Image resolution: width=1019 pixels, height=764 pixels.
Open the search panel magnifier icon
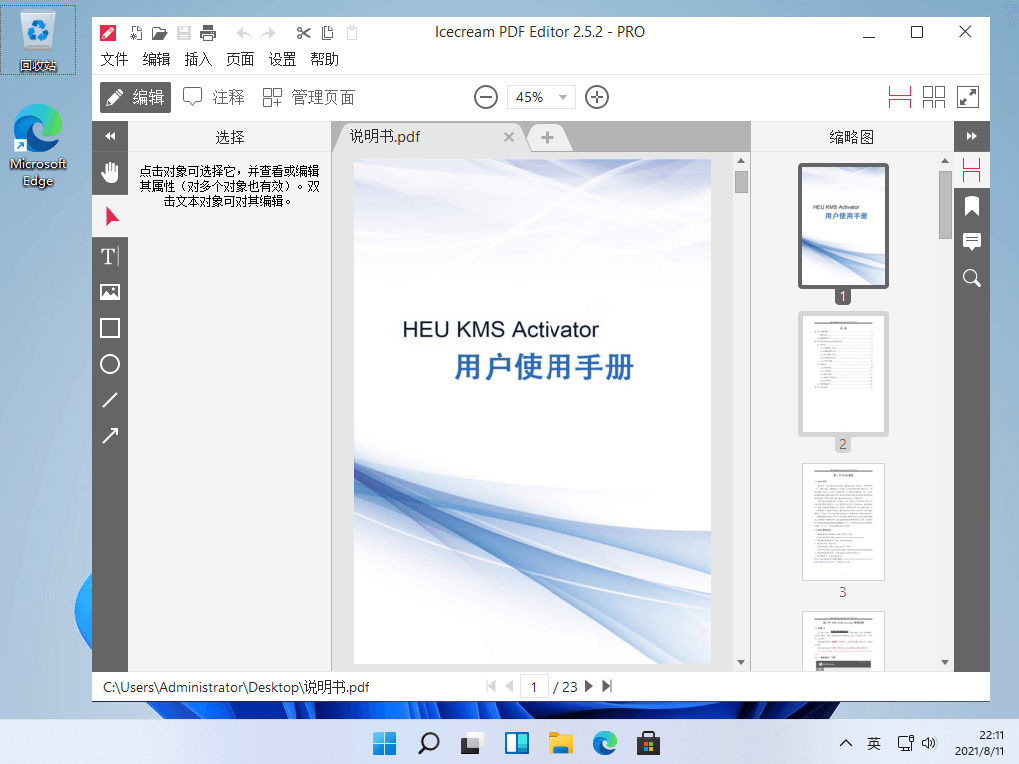[x=971, y=278]
